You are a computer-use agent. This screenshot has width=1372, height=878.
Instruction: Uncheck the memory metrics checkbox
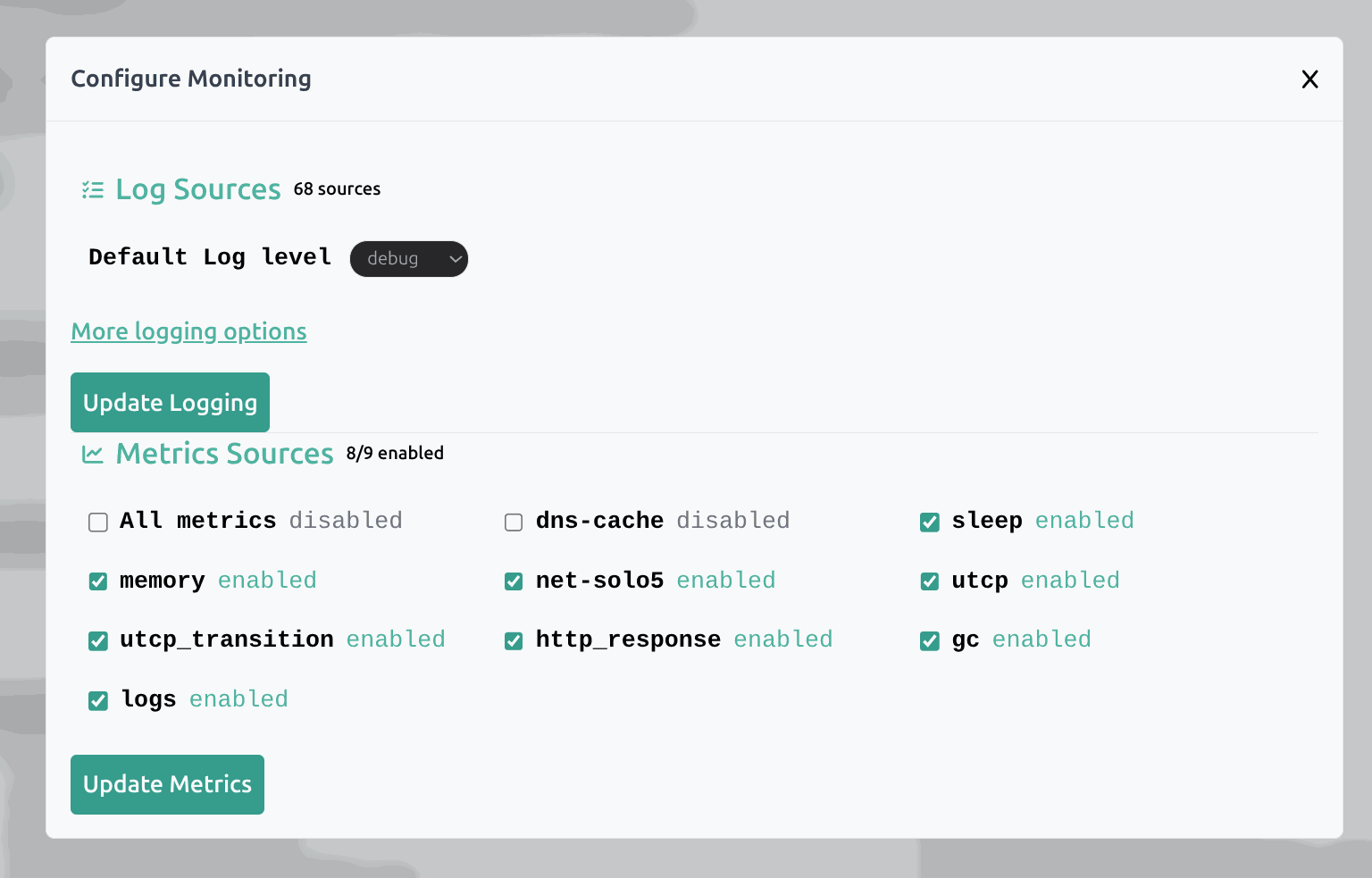(x=98, y=581)
